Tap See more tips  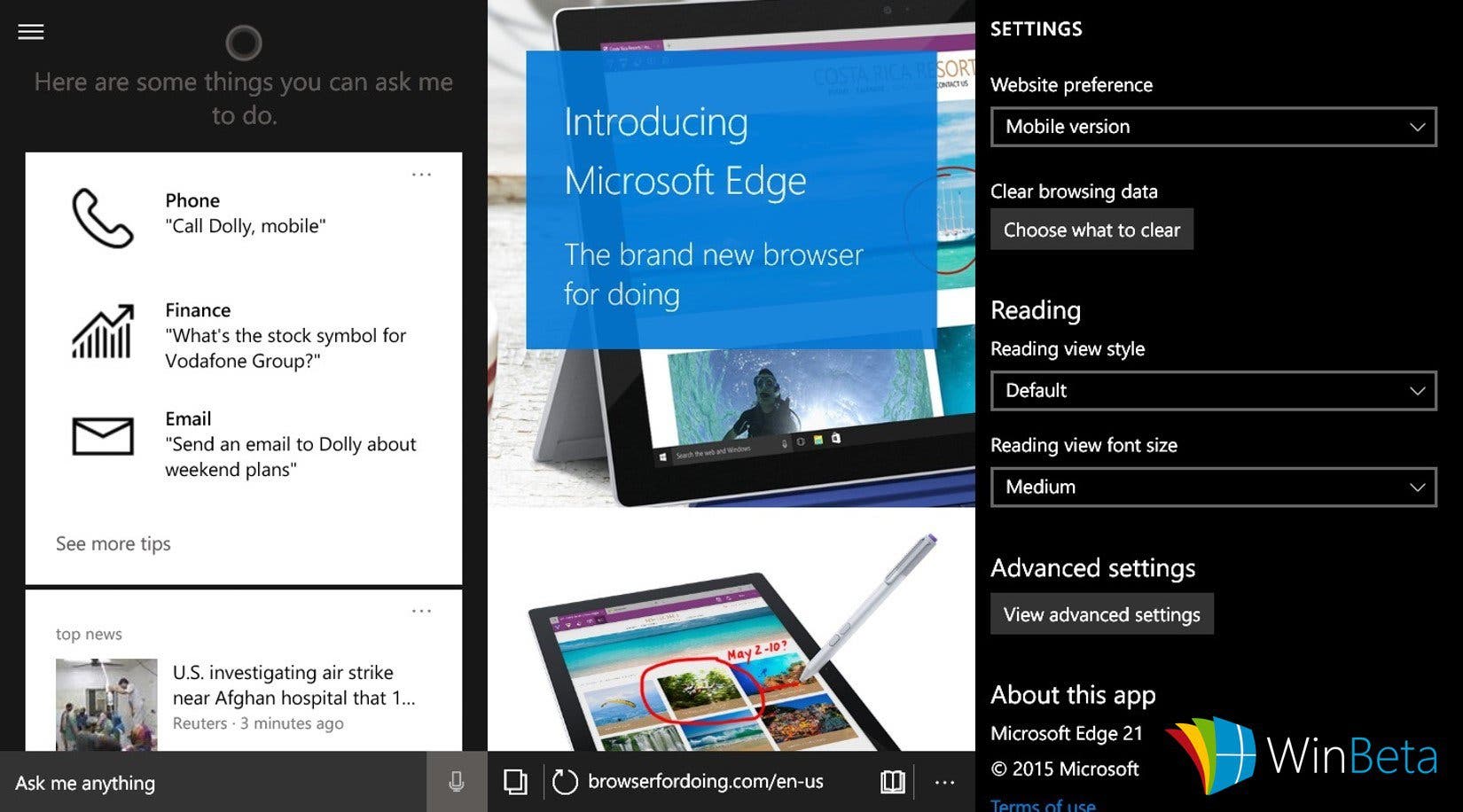[113, 543]
